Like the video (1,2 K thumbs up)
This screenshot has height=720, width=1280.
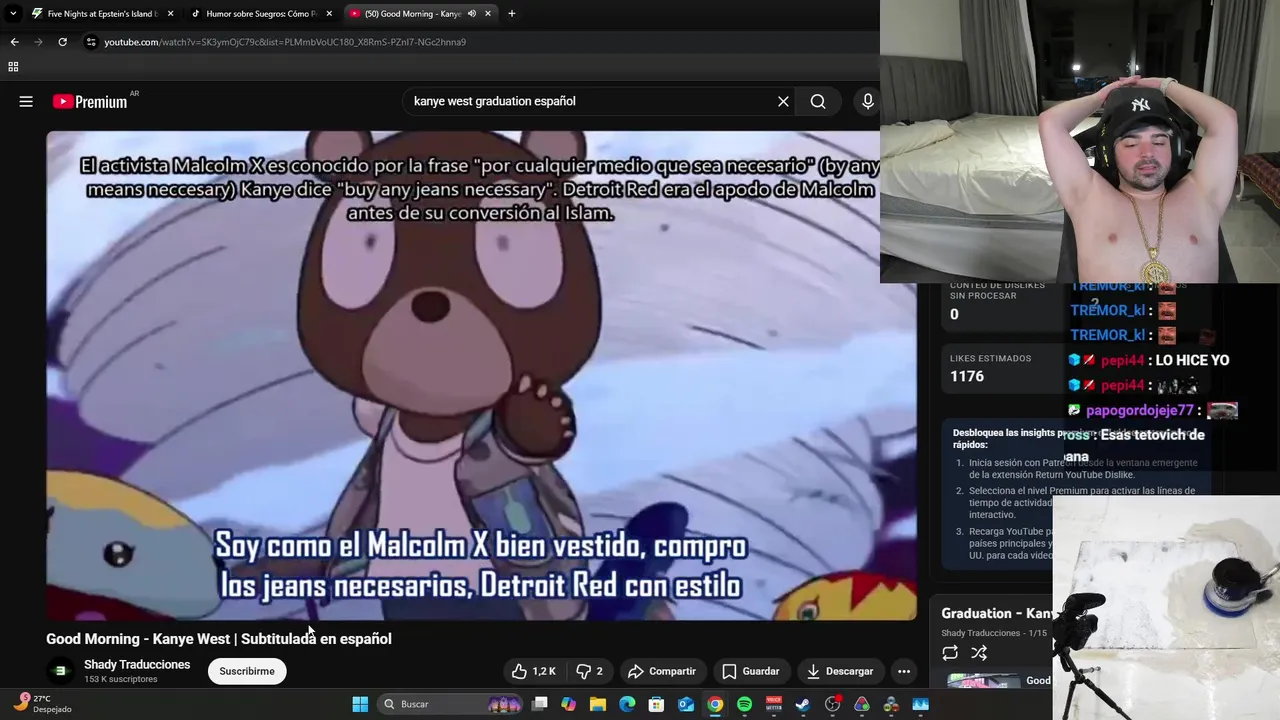click(x=534, y=671)
